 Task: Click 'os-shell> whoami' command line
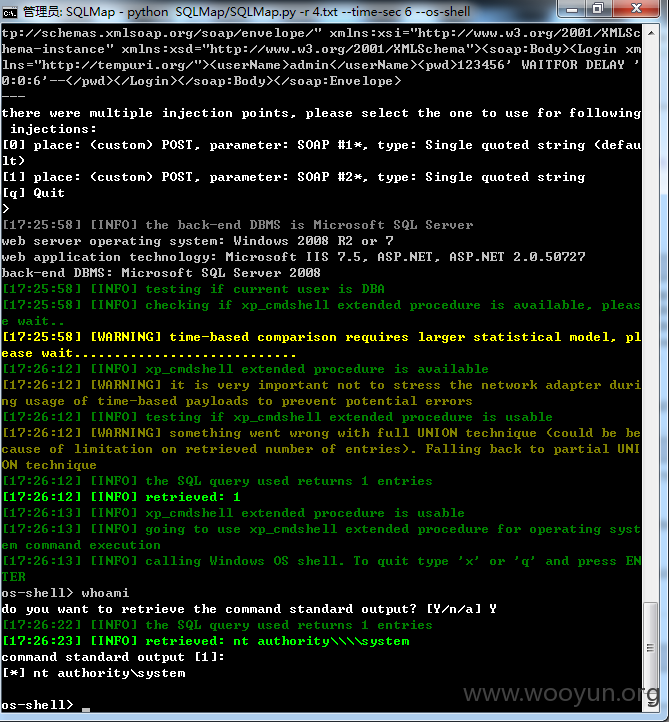(65, 593)
